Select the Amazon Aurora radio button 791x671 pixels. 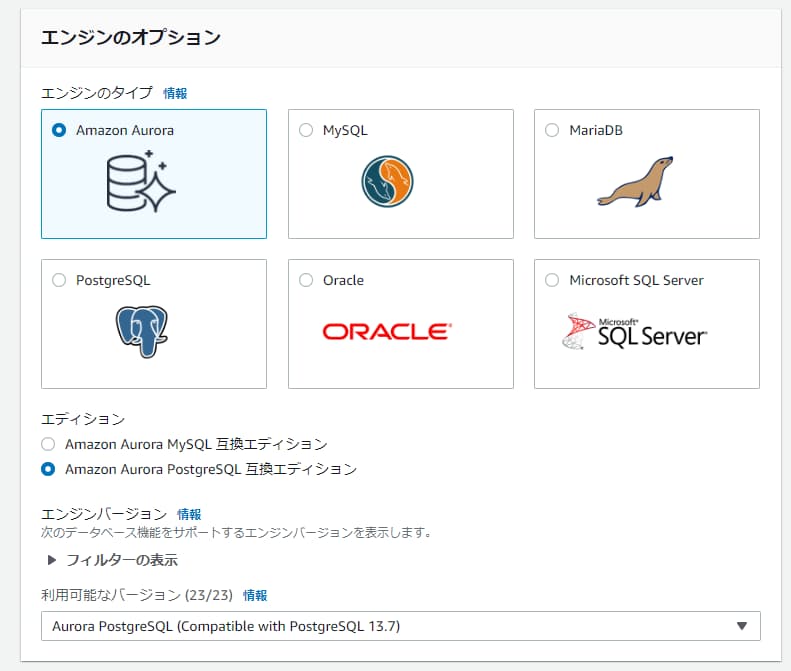pyautogui.click(x=59, y=130)
